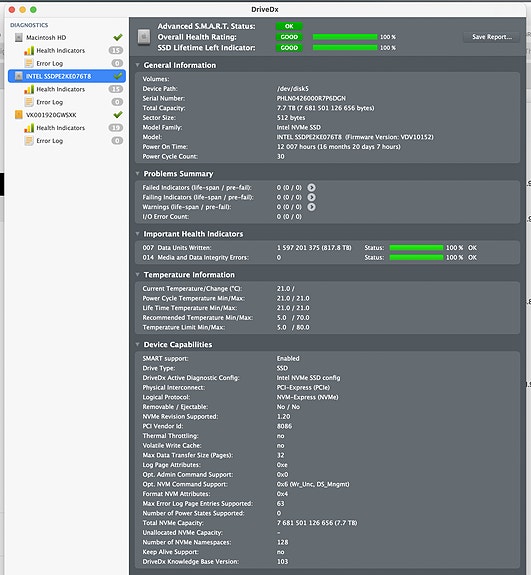Collapse the General Information section

[x=138, y=65]
